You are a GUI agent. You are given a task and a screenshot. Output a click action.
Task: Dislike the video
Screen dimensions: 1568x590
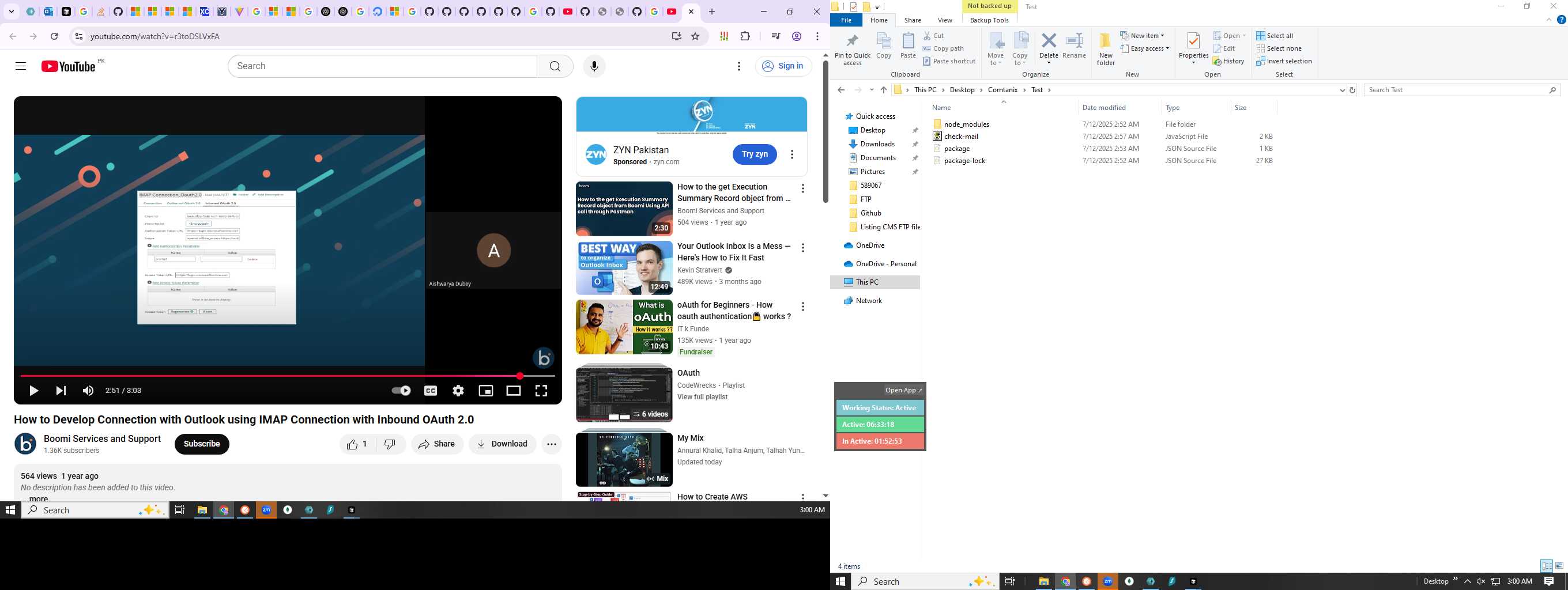(x=391, y=444)
